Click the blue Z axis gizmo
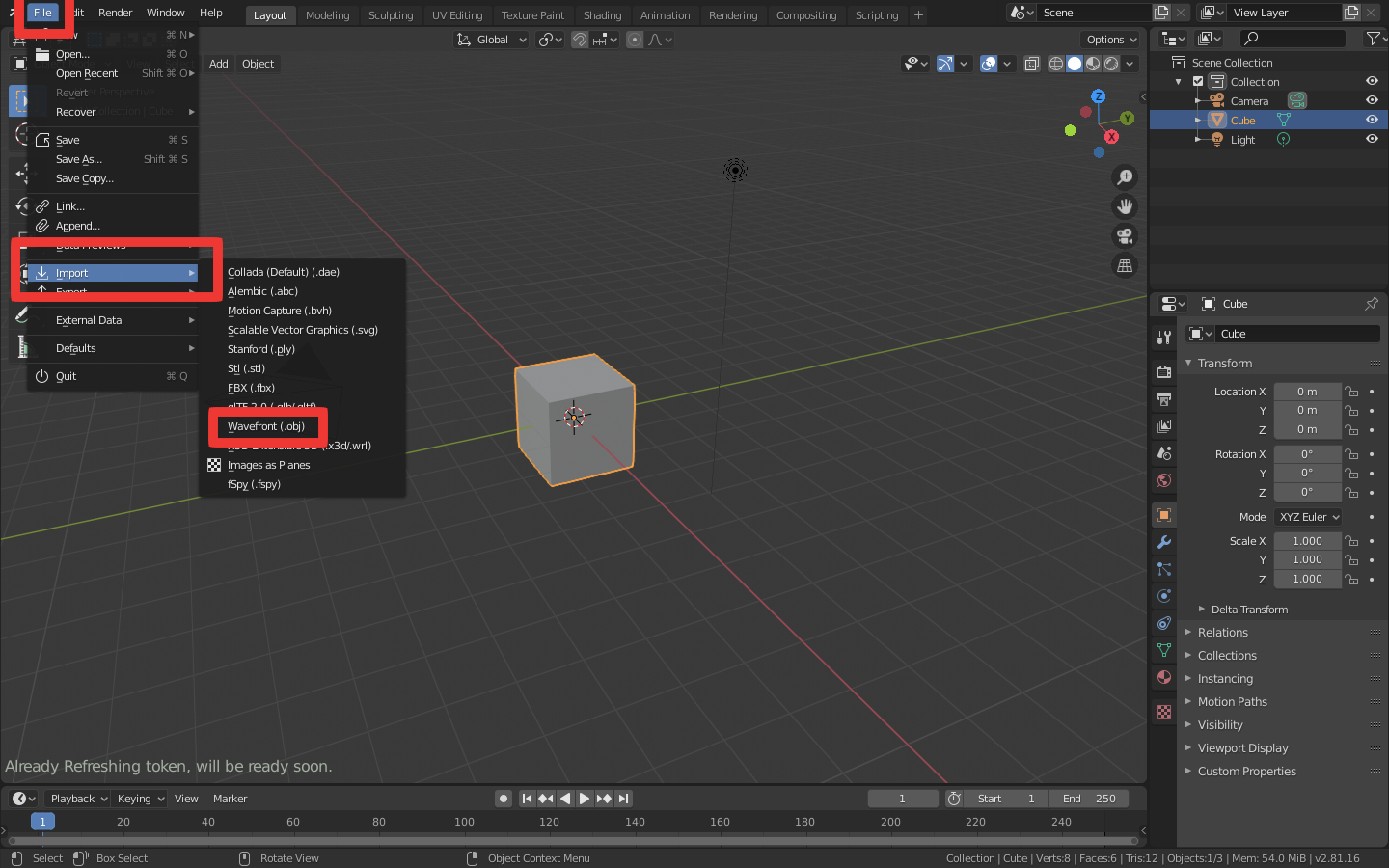Screen dimensions: 1389x868 click(1098, 96)
